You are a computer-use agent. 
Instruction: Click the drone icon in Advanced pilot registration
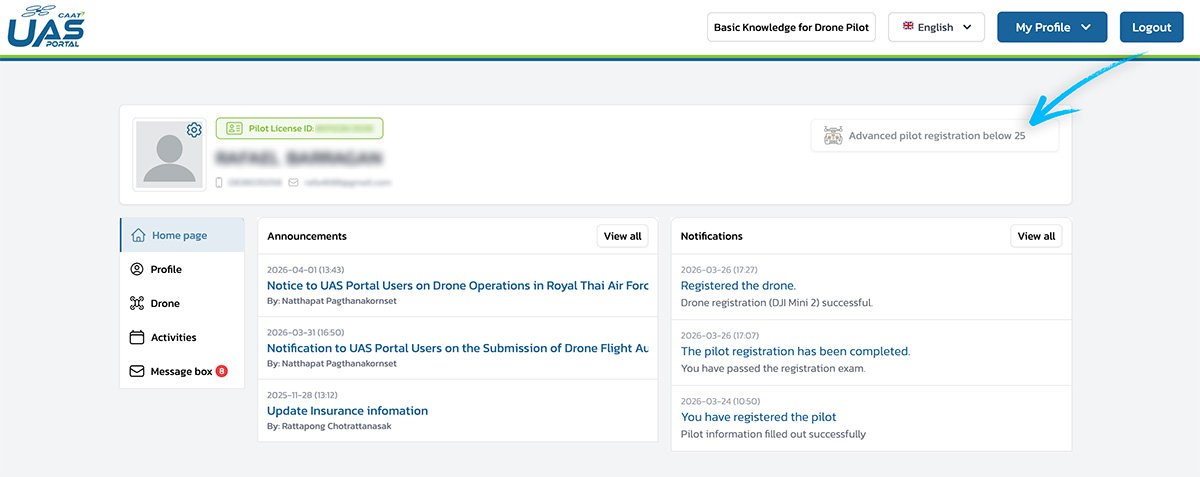pos(833,136)
